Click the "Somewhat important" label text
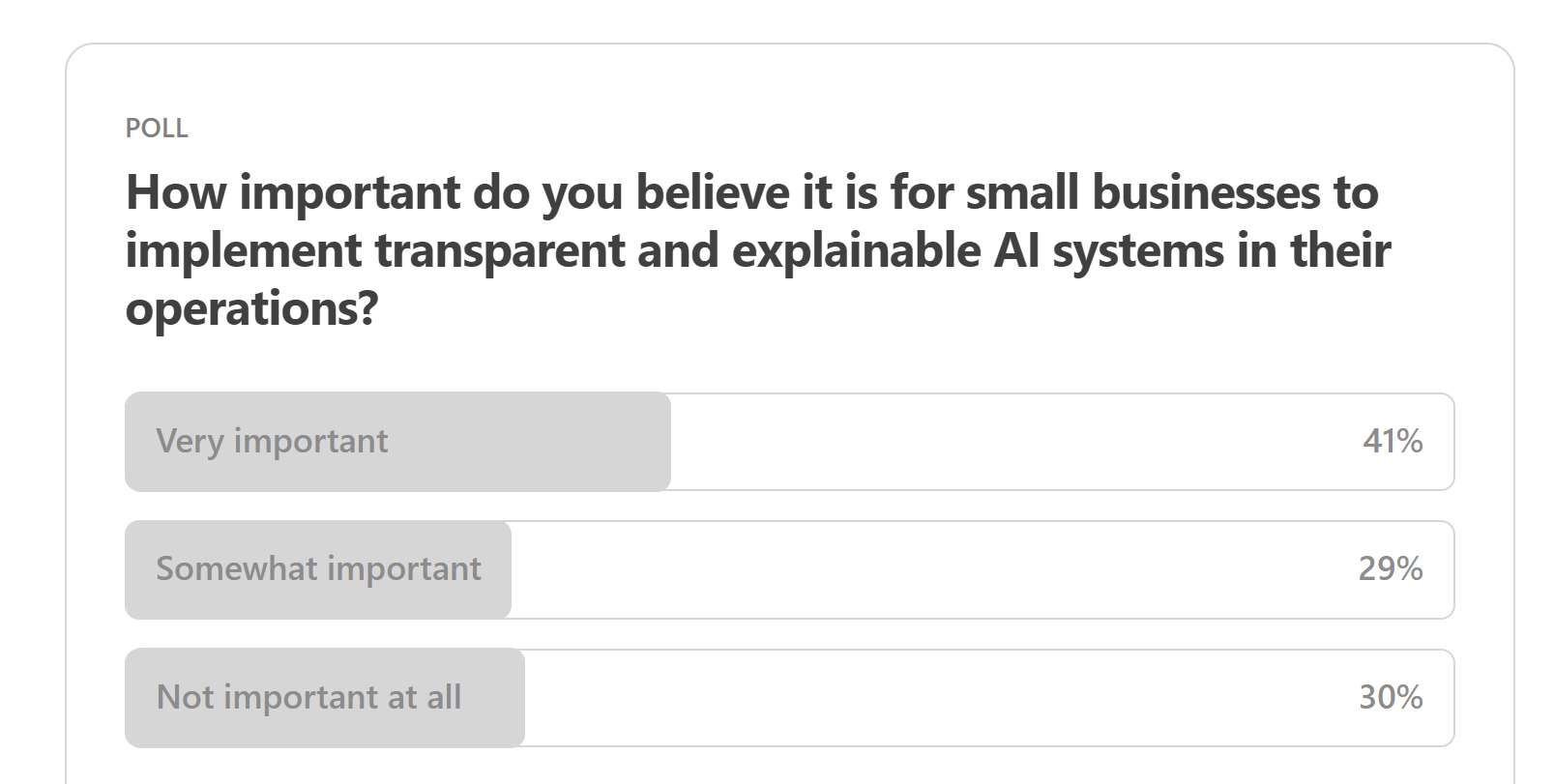Screen dimensions: 1554x784 tap(318, 569)
